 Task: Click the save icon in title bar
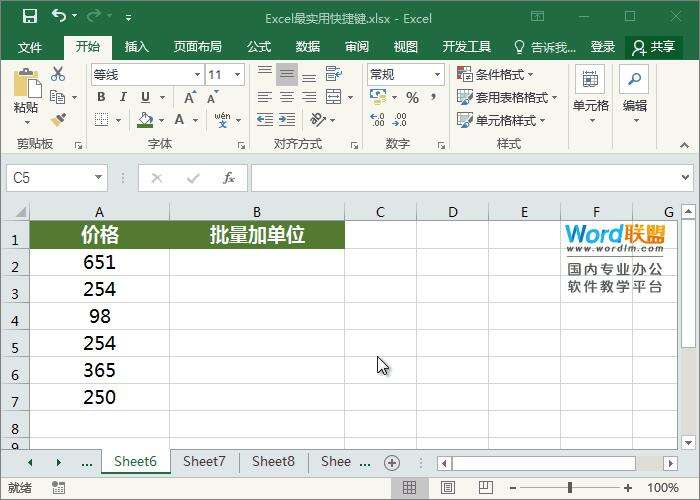pyautogui.click(x=29, y=17)
